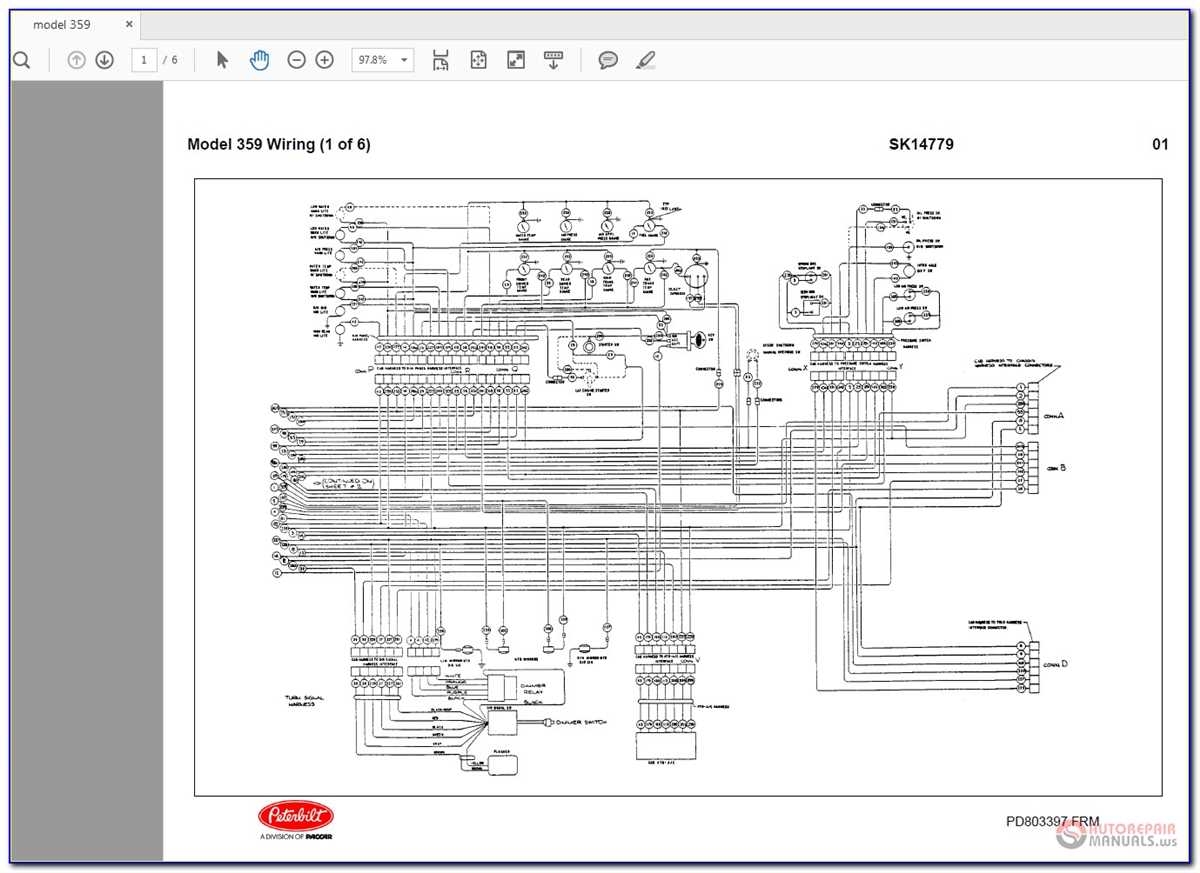The height and width of the screenshot is (873, 1200).
Task: Click the next page down arrow
Action: (103, 60)
